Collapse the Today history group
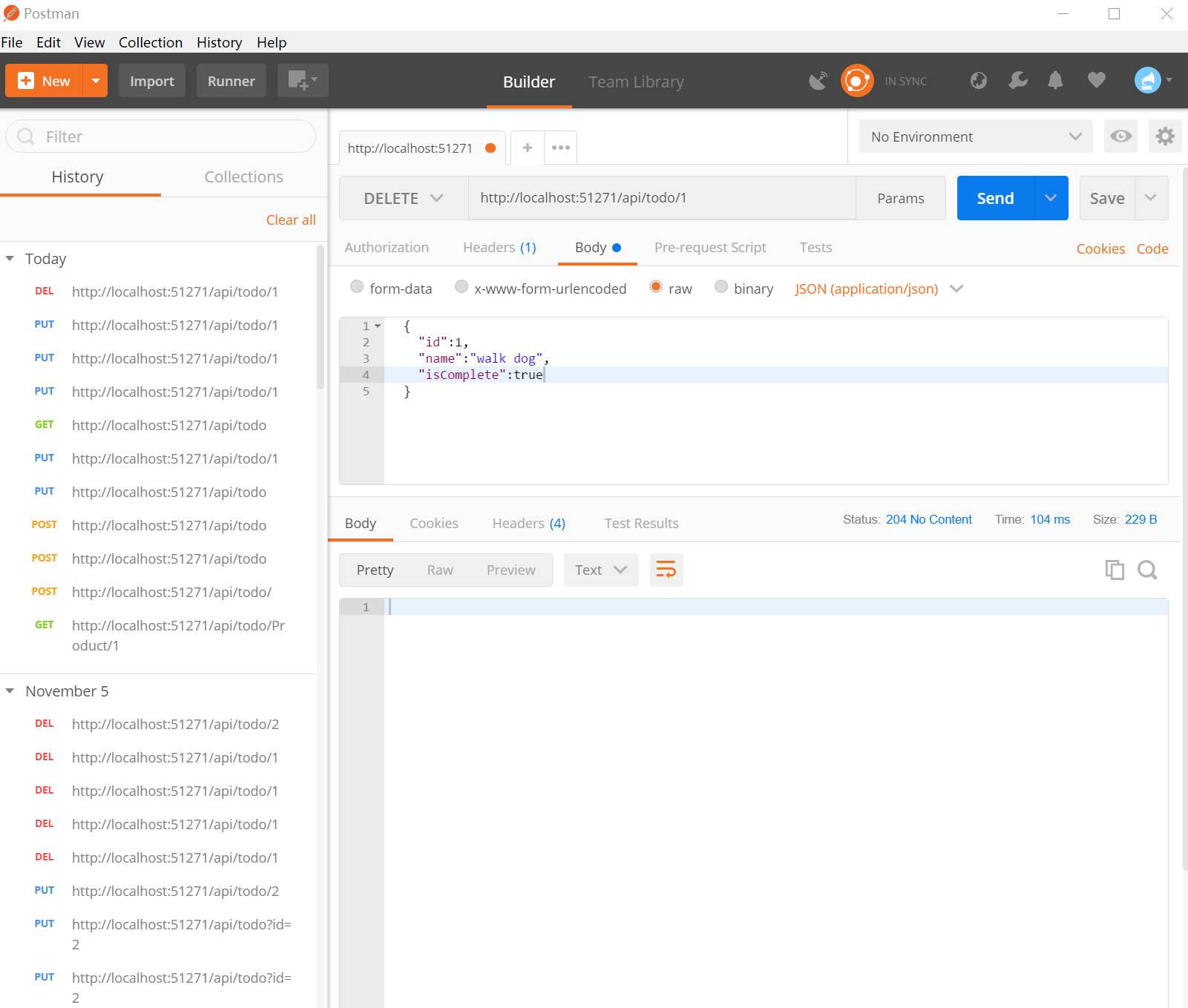 tap(10, 259)
